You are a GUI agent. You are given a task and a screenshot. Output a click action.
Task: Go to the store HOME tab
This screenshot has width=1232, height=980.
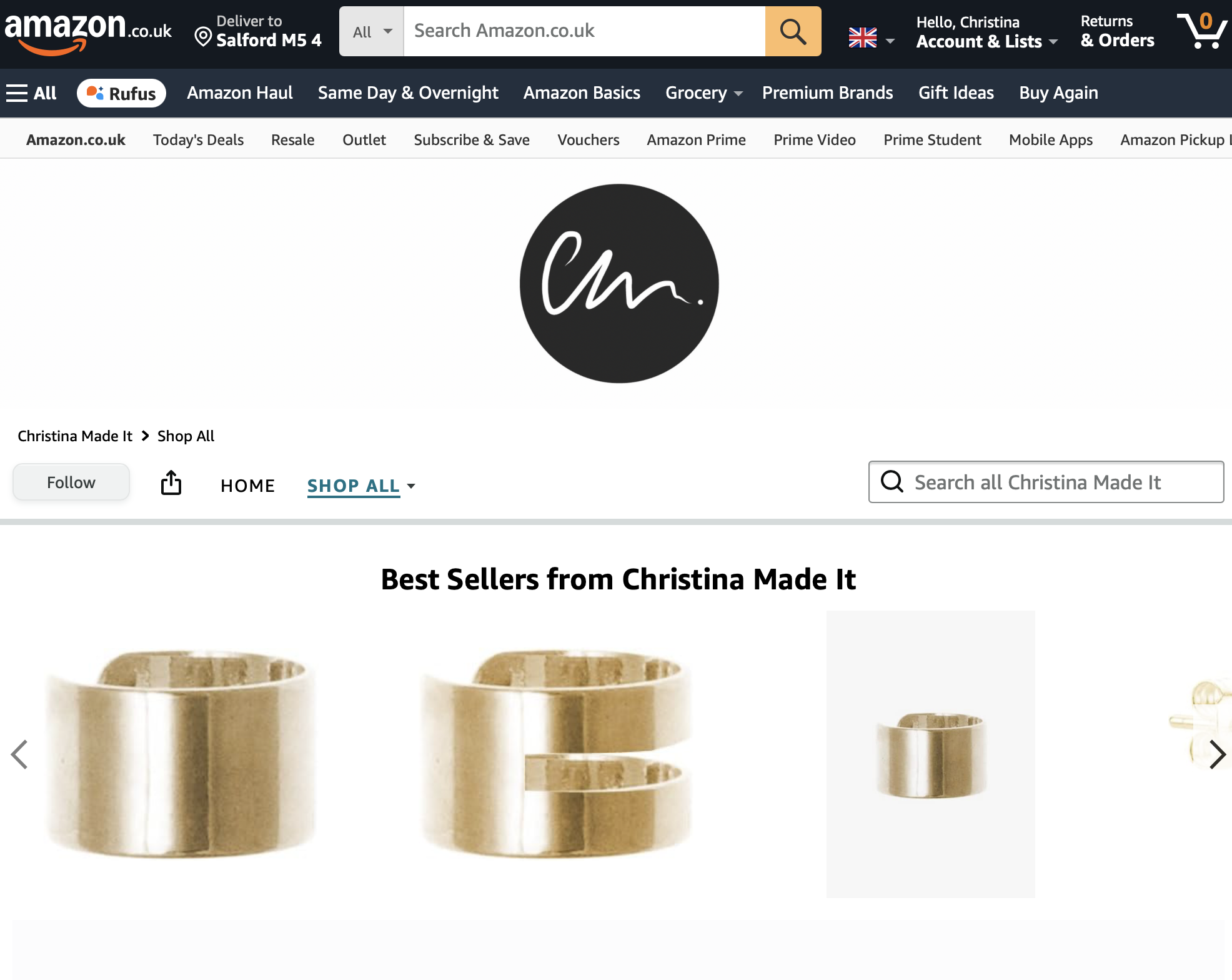pos(247,486)
